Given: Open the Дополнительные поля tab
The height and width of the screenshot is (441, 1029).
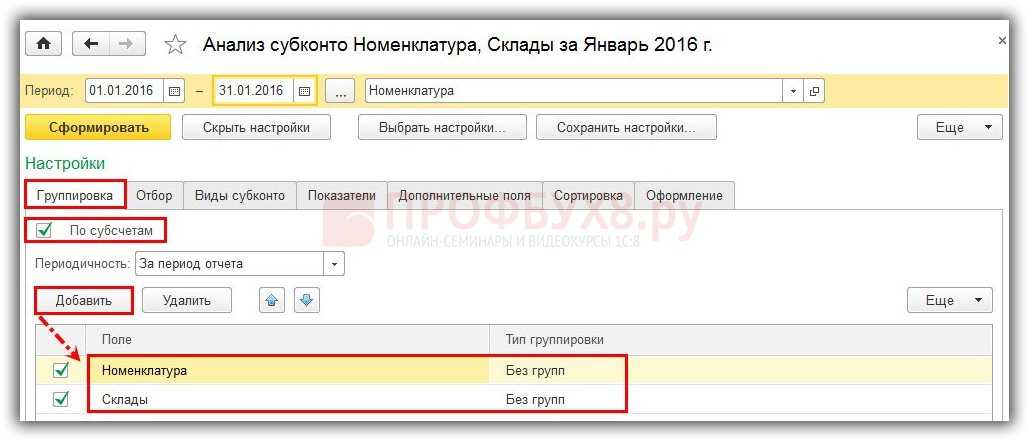Looking at the screenshot, I should (465, 196).
